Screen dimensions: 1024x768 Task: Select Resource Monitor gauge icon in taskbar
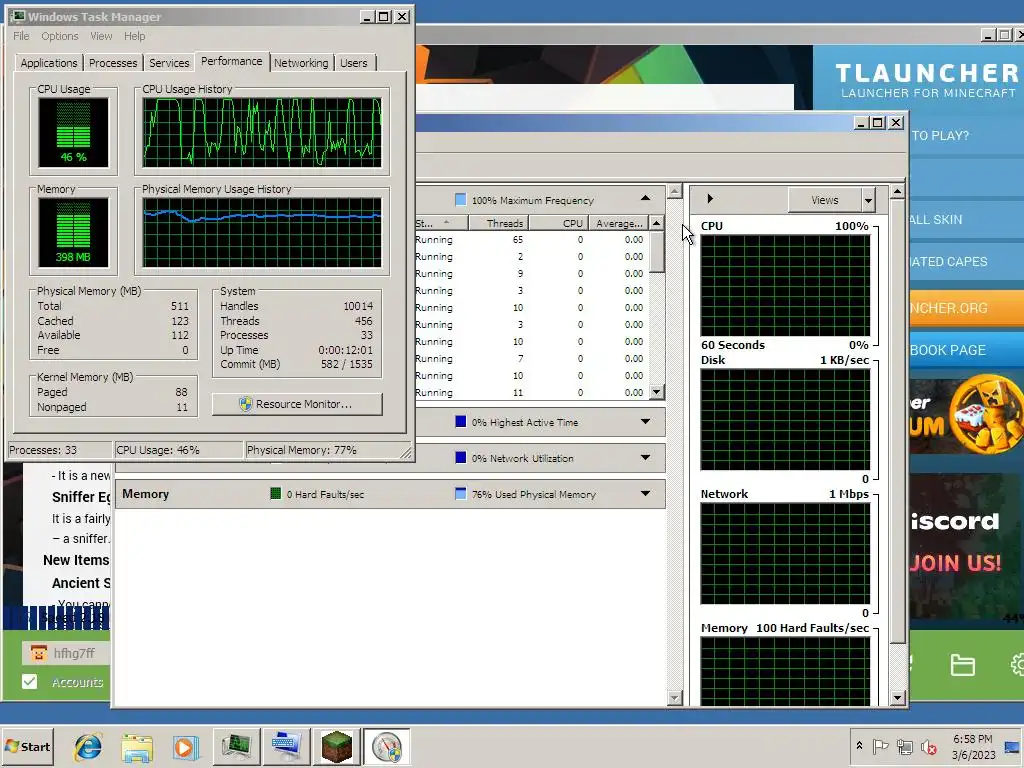387,746
